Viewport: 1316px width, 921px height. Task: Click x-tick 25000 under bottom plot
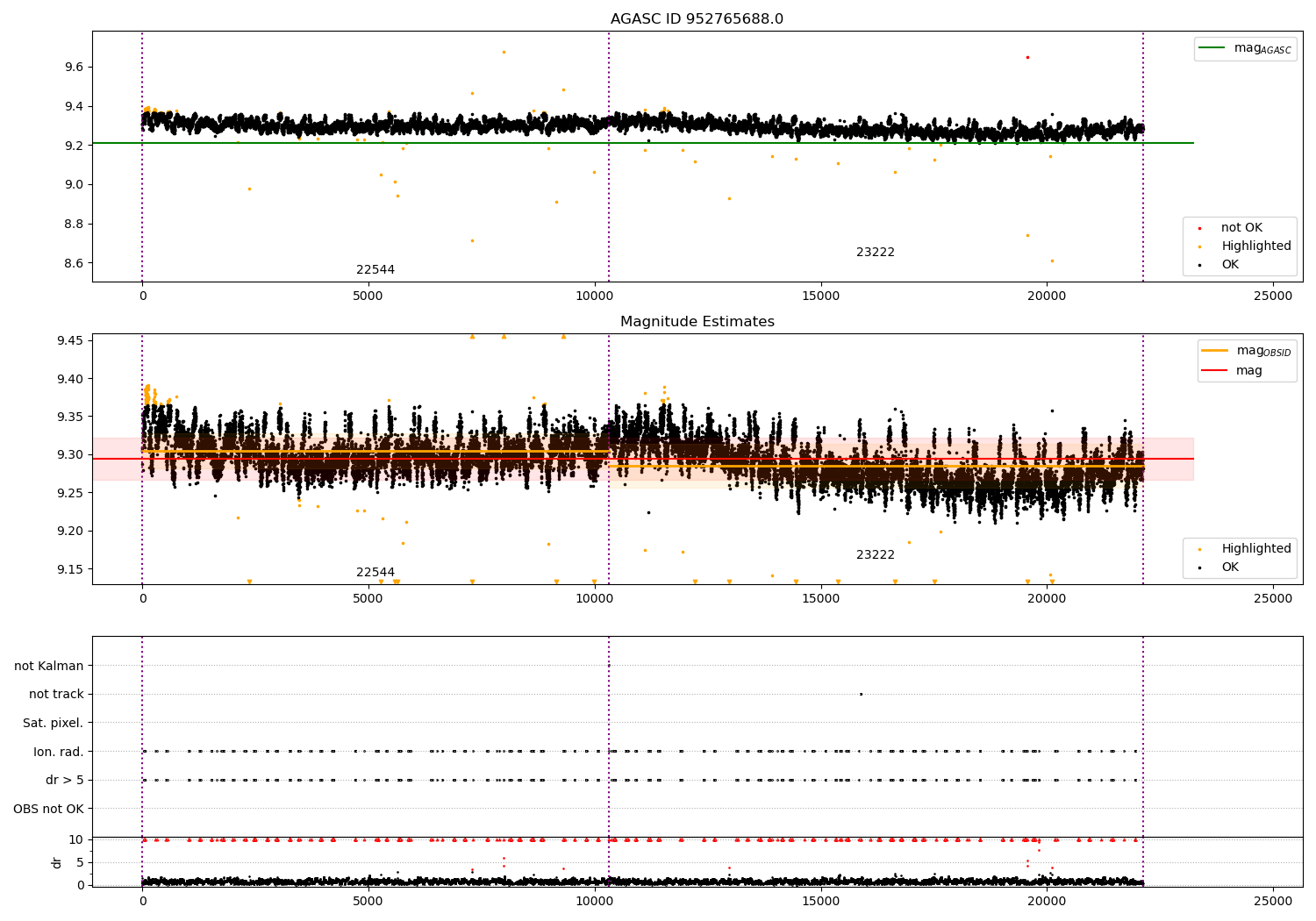coord(1273,901)
